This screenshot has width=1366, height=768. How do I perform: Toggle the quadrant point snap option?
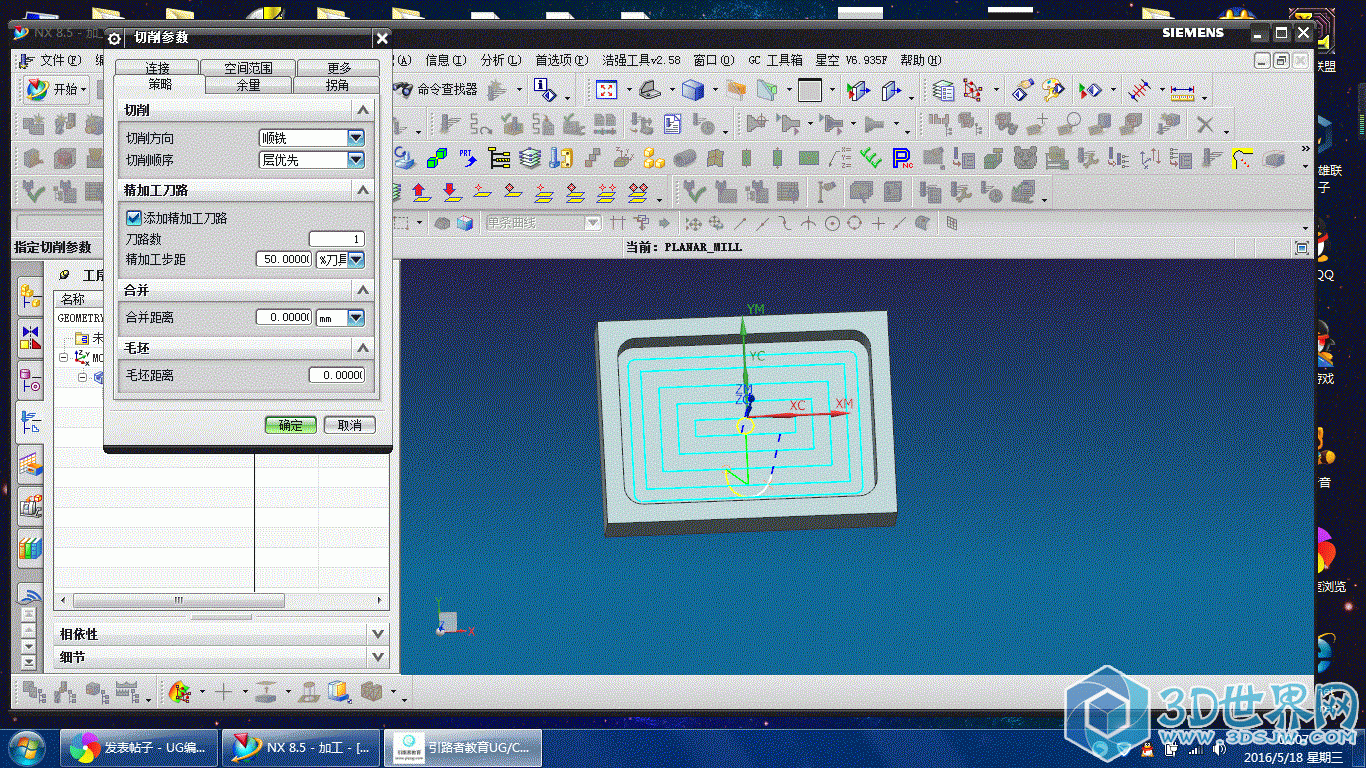[855, 223]
